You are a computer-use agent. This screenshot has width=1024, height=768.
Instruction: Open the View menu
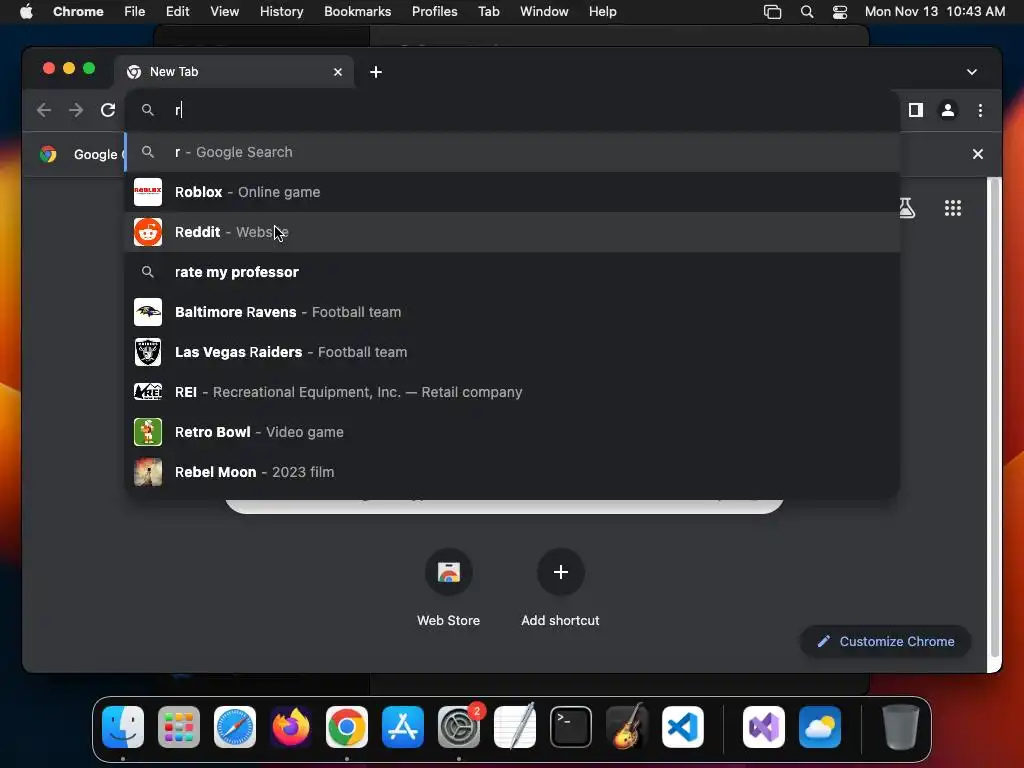tap(224, 11)
